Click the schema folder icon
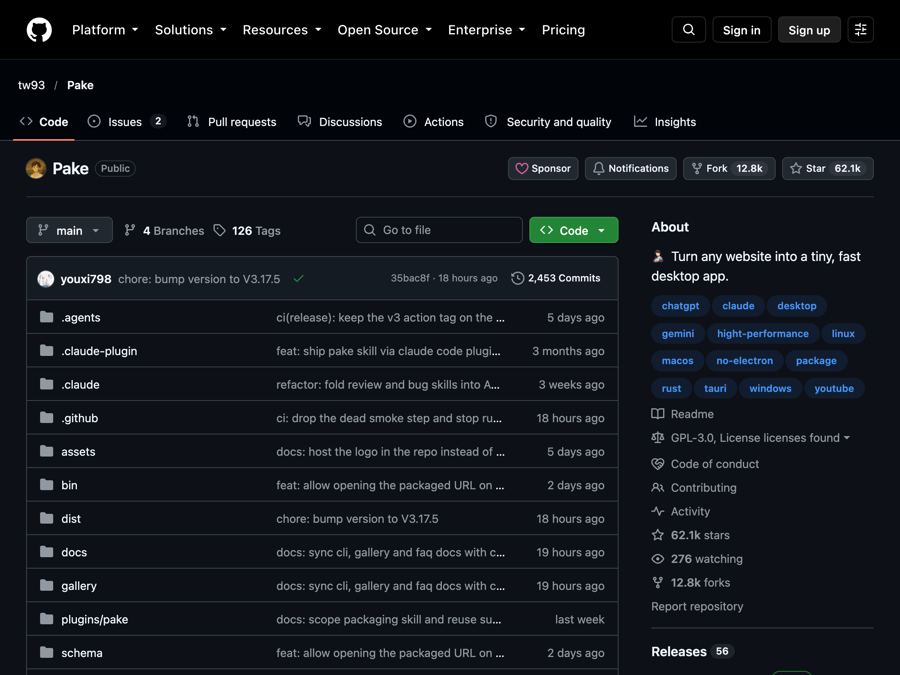 [x=46, y=653]
